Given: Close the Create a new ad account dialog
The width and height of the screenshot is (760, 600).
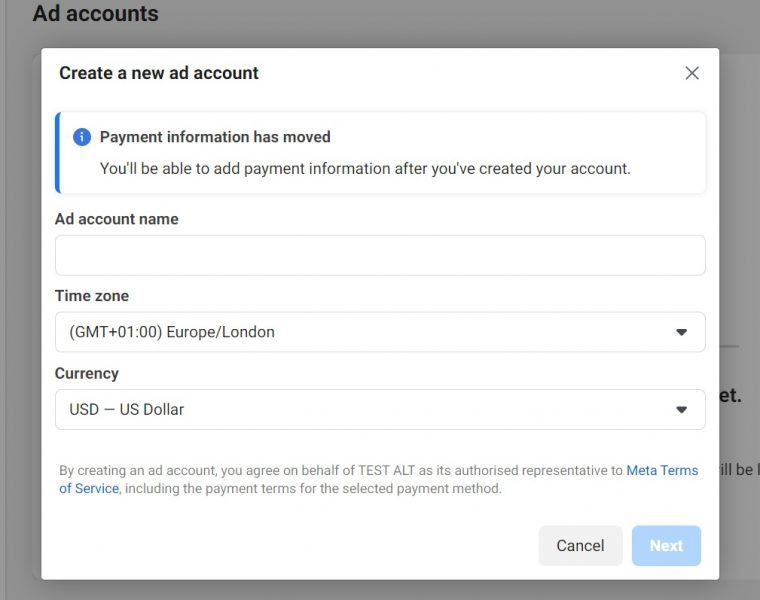Looking at the screenshot, I should pos(692,73).
